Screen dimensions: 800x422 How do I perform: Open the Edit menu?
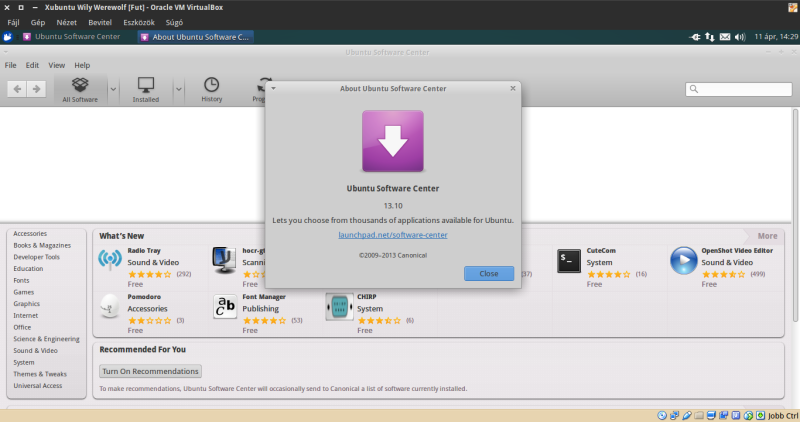tap(32, 65)
